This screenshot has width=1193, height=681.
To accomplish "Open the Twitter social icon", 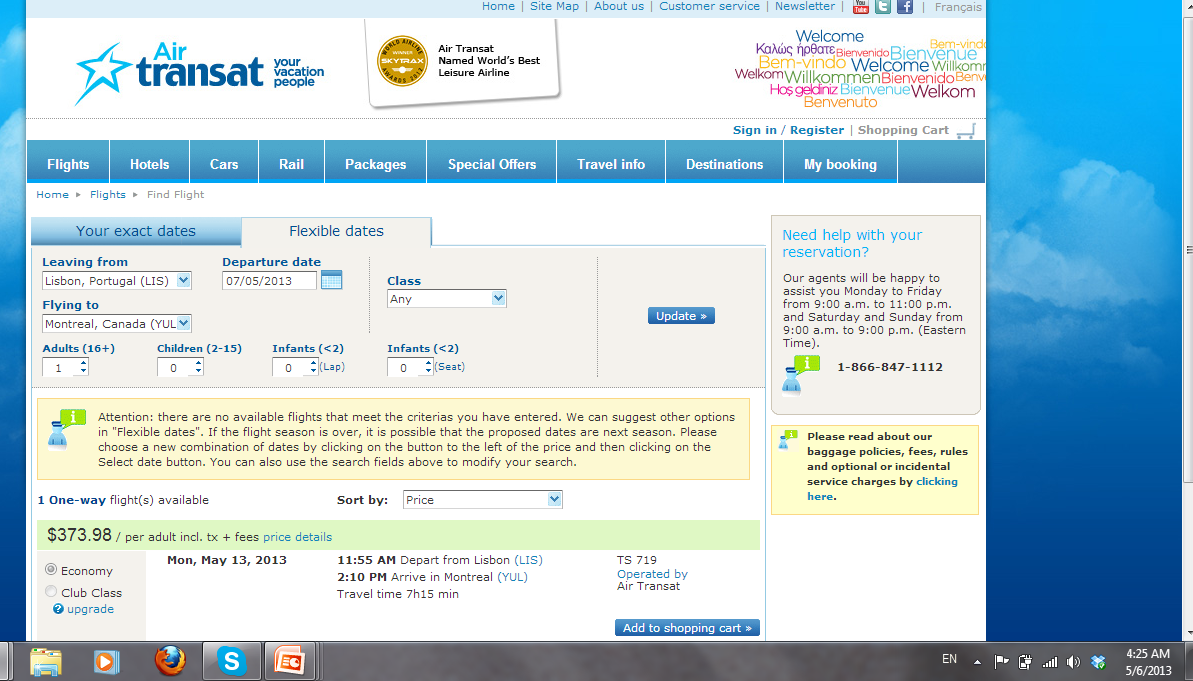I will 883,7.
